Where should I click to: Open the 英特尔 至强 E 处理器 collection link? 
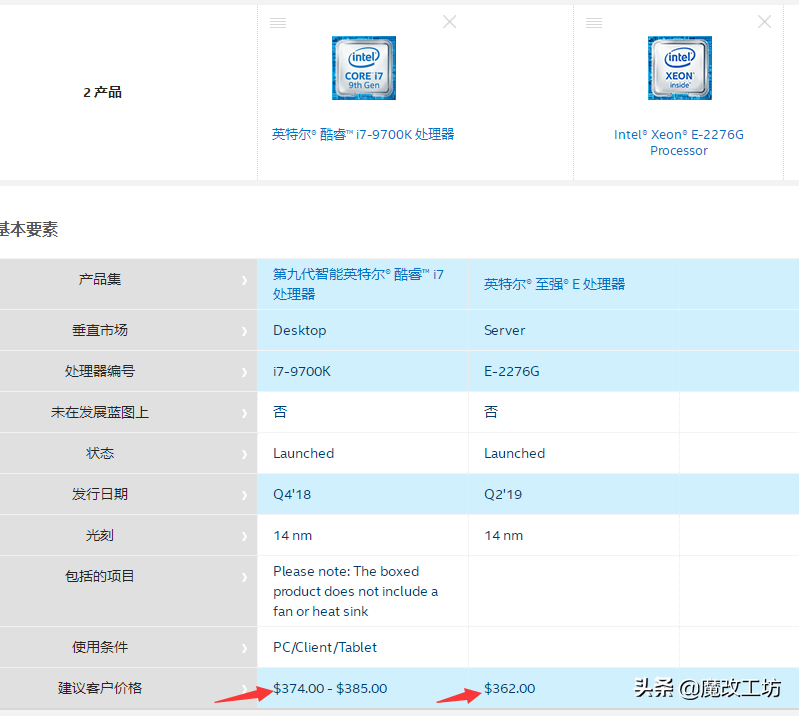(x=554, y=284)
